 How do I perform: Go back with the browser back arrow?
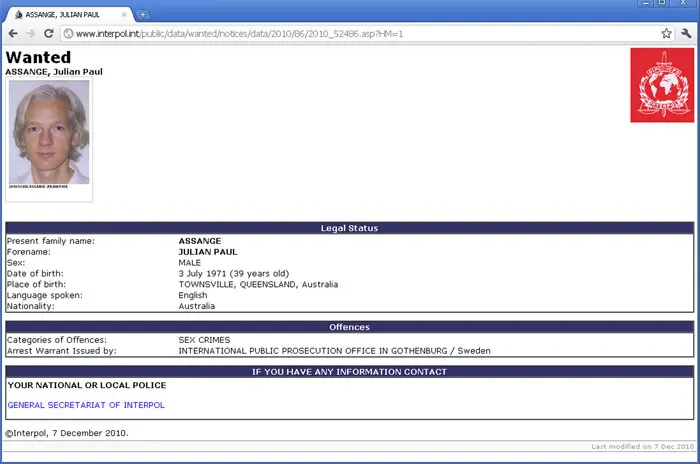13,33
